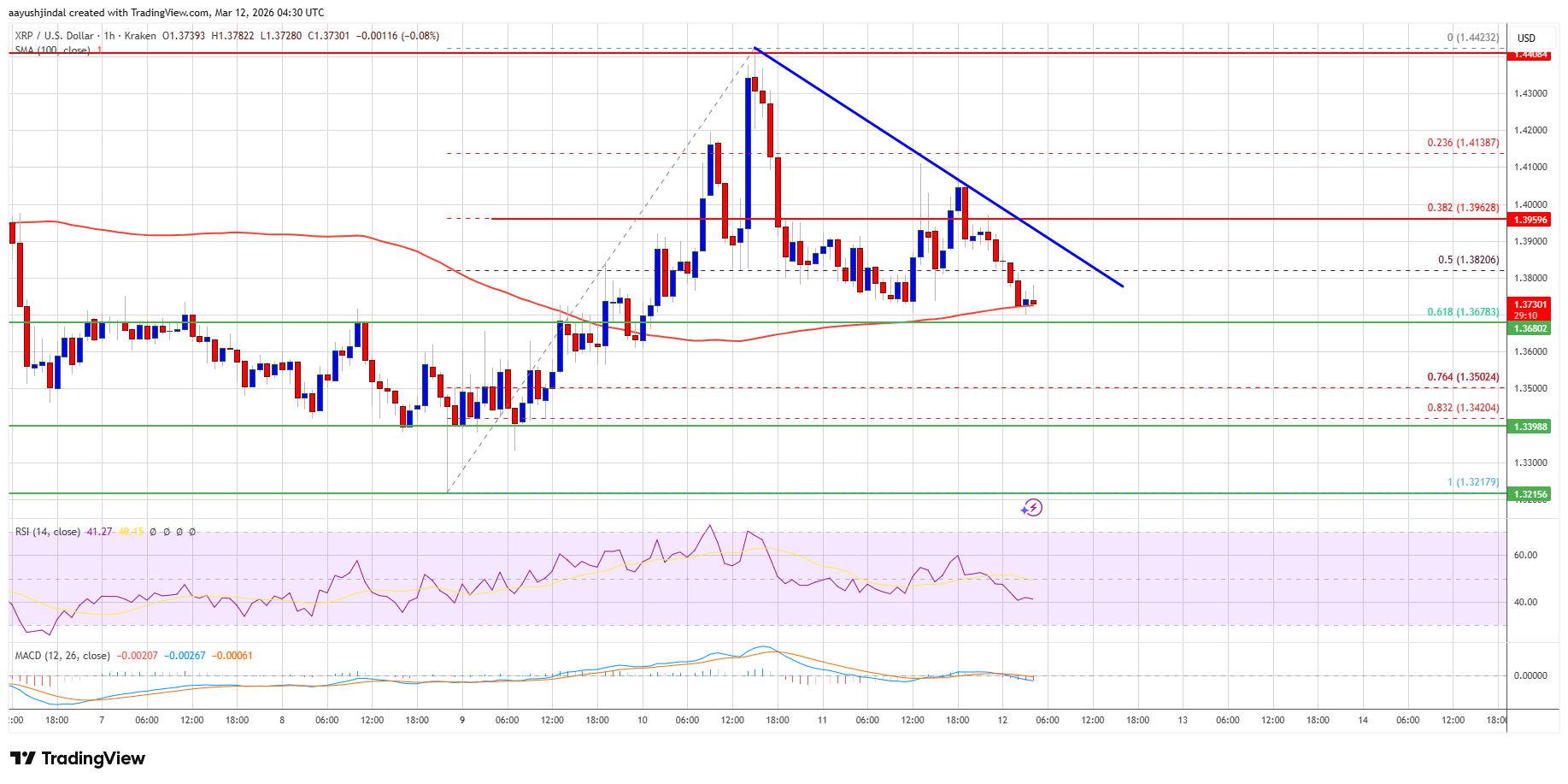Click the USD currency label on the price axis

(x=1524, y=38)
